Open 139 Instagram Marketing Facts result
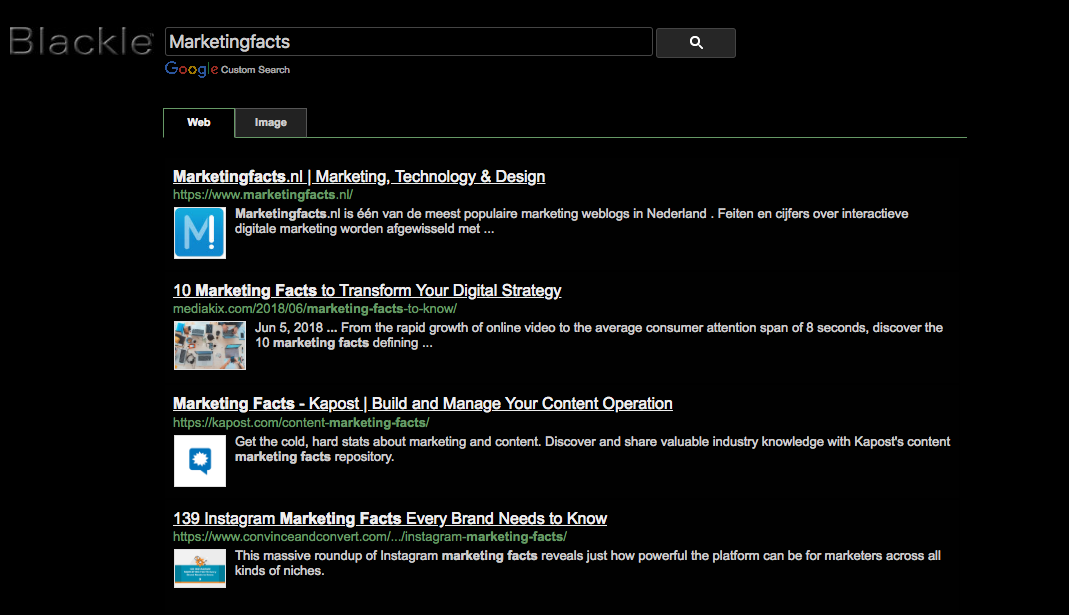1069x615 pixels. [x=390, y=519]
